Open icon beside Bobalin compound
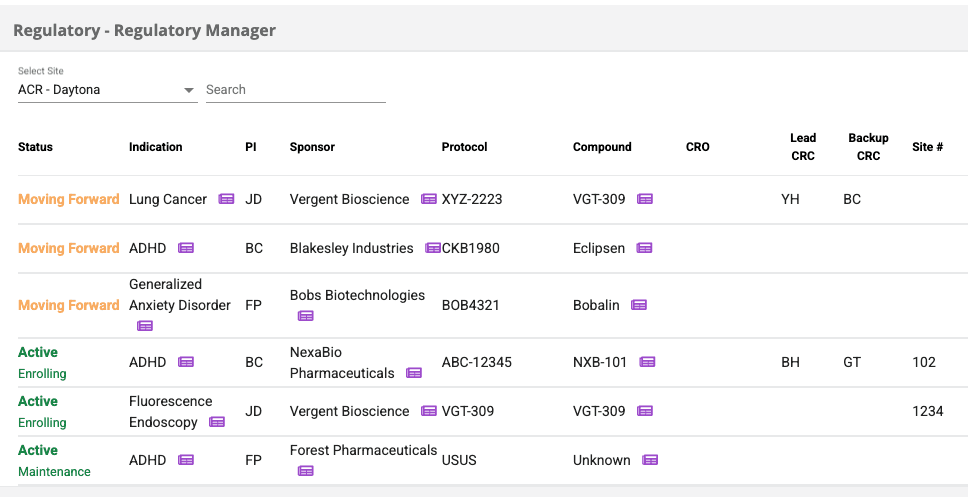 pos(639,305)
